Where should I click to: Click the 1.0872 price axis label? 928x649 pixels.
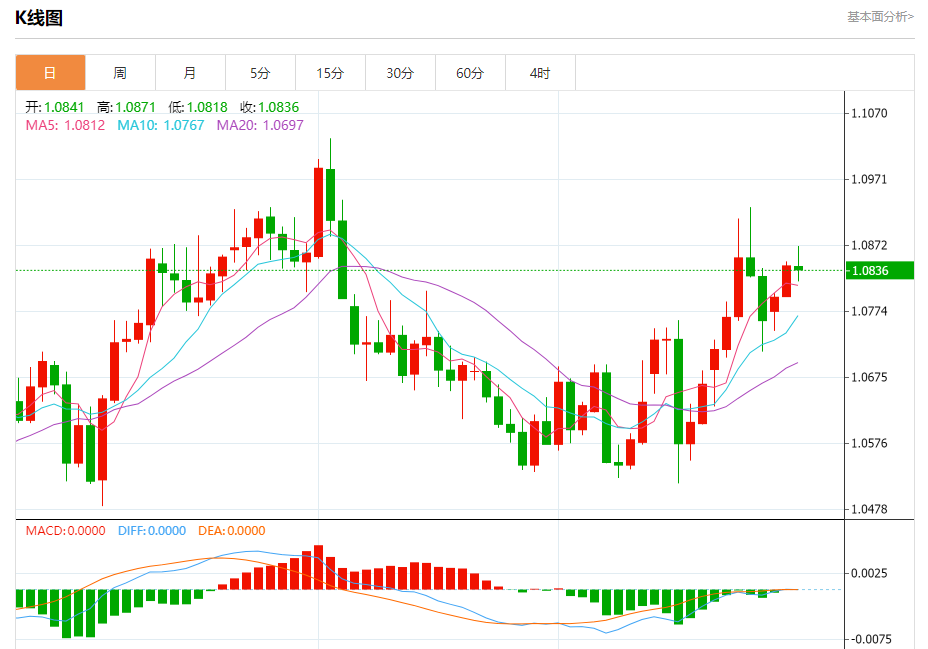869,245
